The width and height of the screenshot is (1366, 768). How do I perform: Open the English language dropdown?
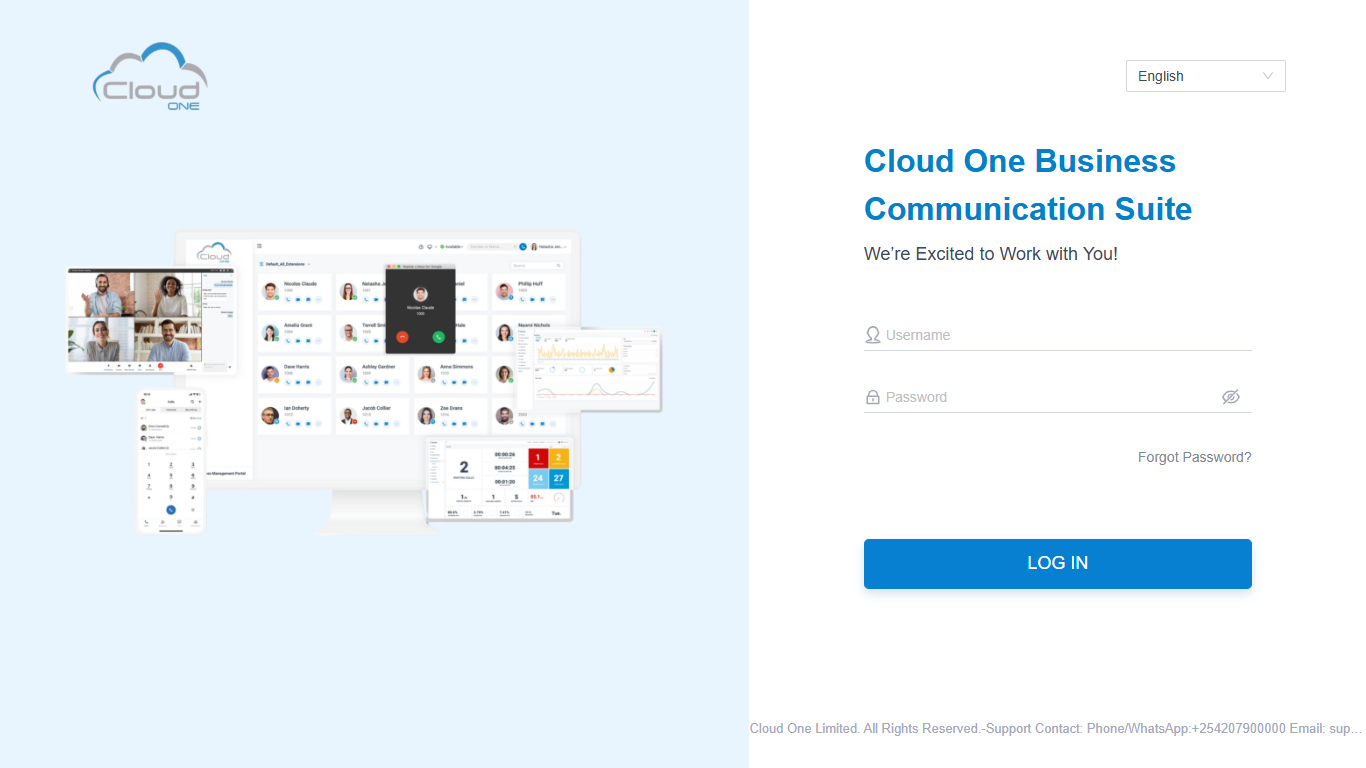tap(1205, 76)
